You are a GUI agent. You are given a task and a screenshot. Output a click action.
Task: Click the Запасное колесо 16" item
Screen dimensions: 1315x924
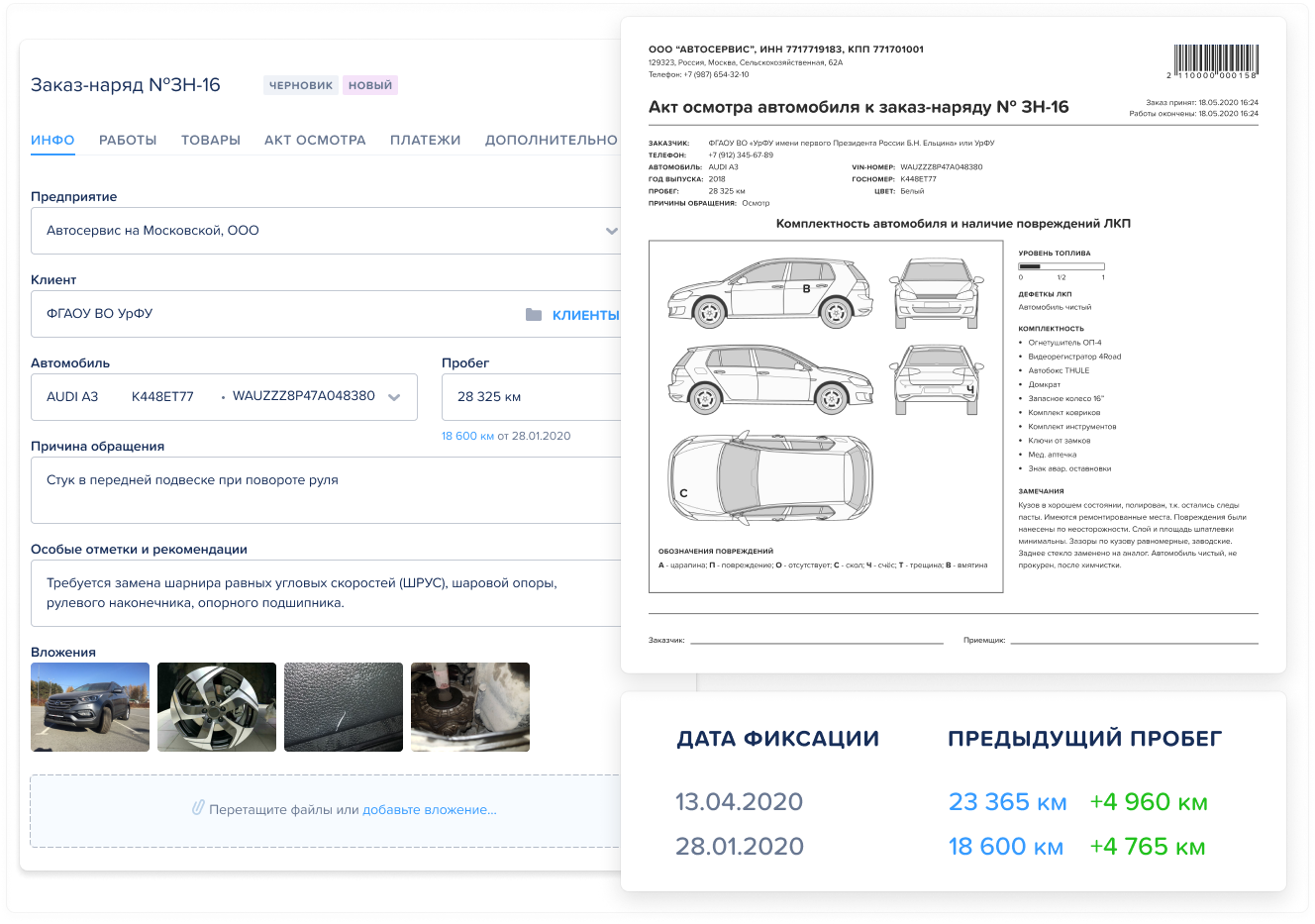pyautogui.click(x=1065, y=398)
